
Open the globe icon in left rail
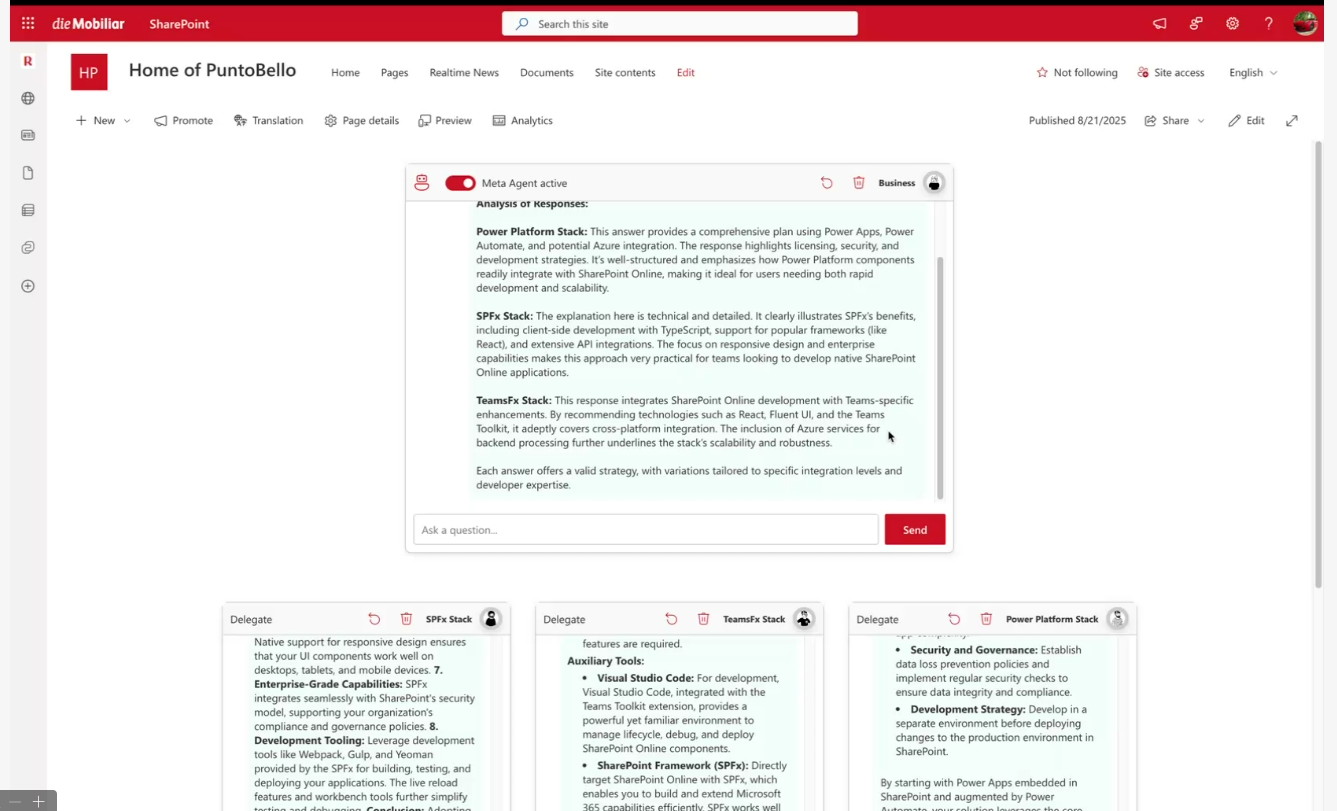click(x=28, y=98)
